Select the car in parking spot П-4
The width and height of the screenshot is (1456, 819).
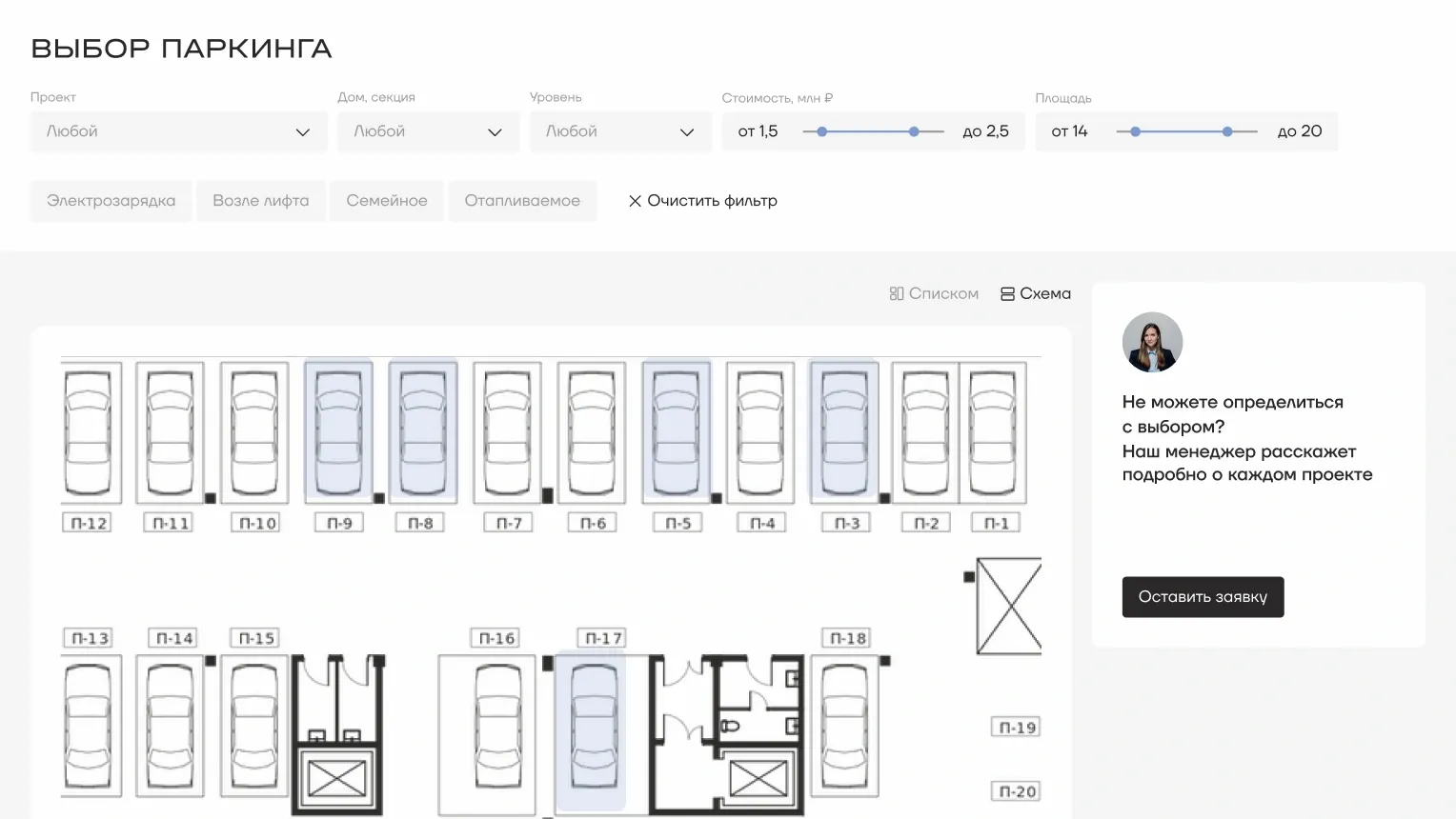pos(760,432)
